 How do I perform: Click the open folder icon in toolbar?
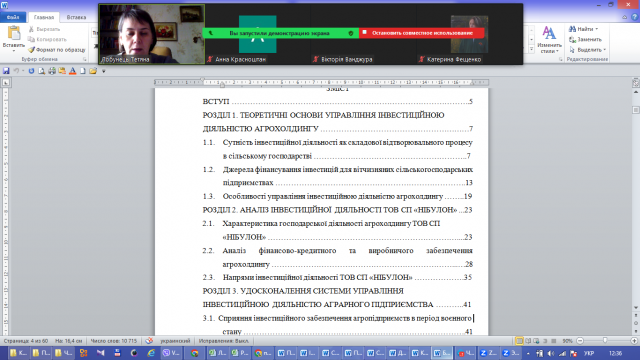coord(93,71)
